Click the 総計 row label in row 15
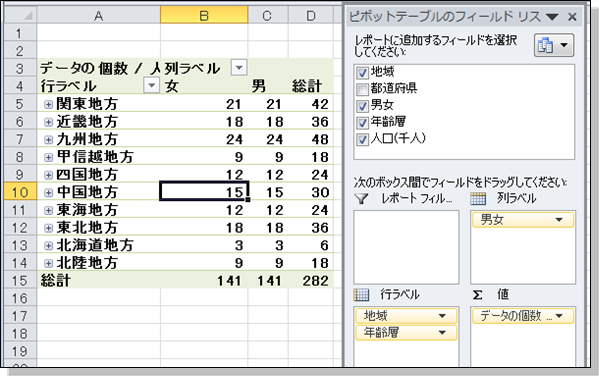This screenshot has width=599, height=376. 99,280
